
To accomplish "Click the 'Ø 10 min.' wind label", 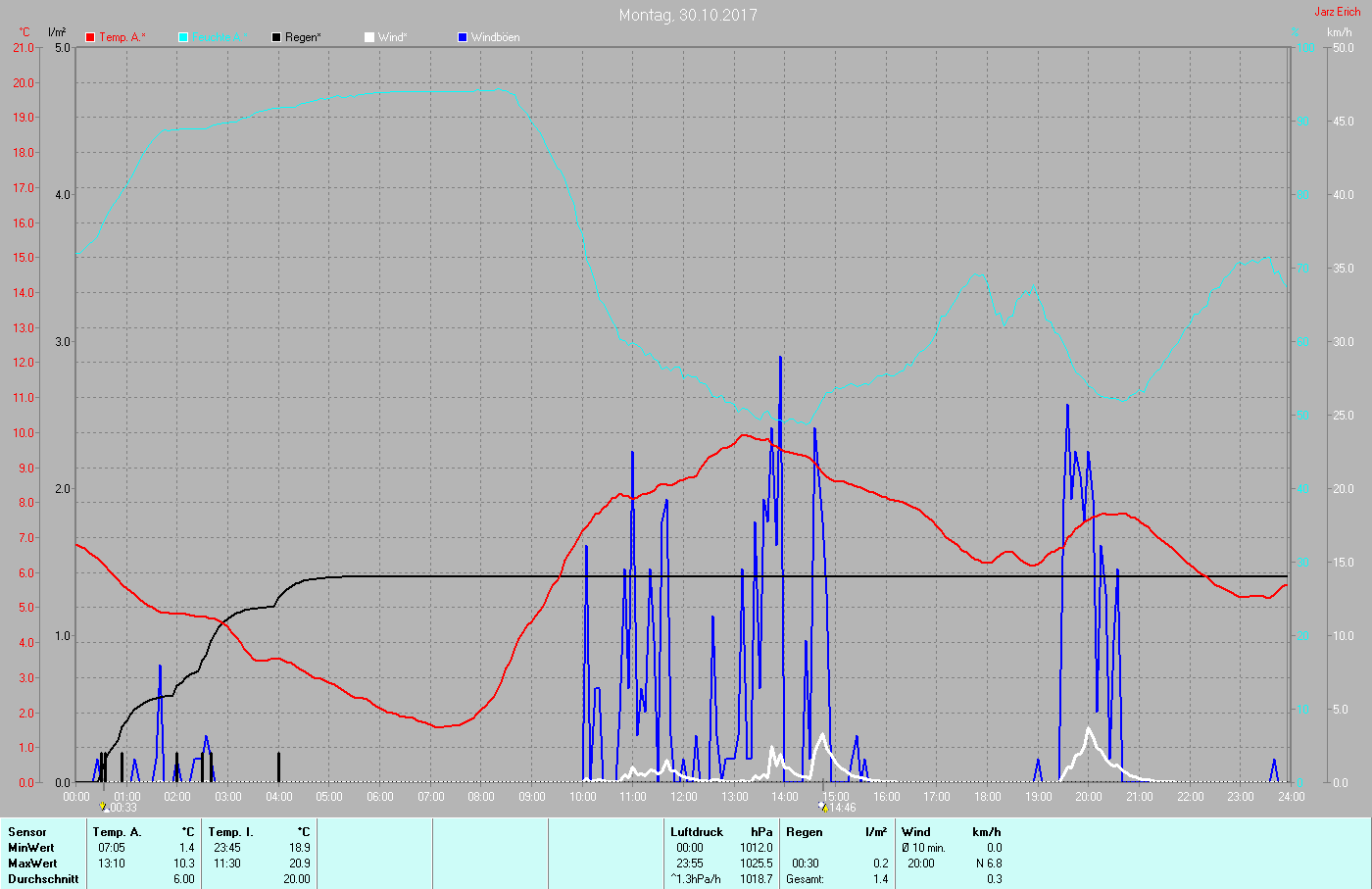I will [923, 848].
